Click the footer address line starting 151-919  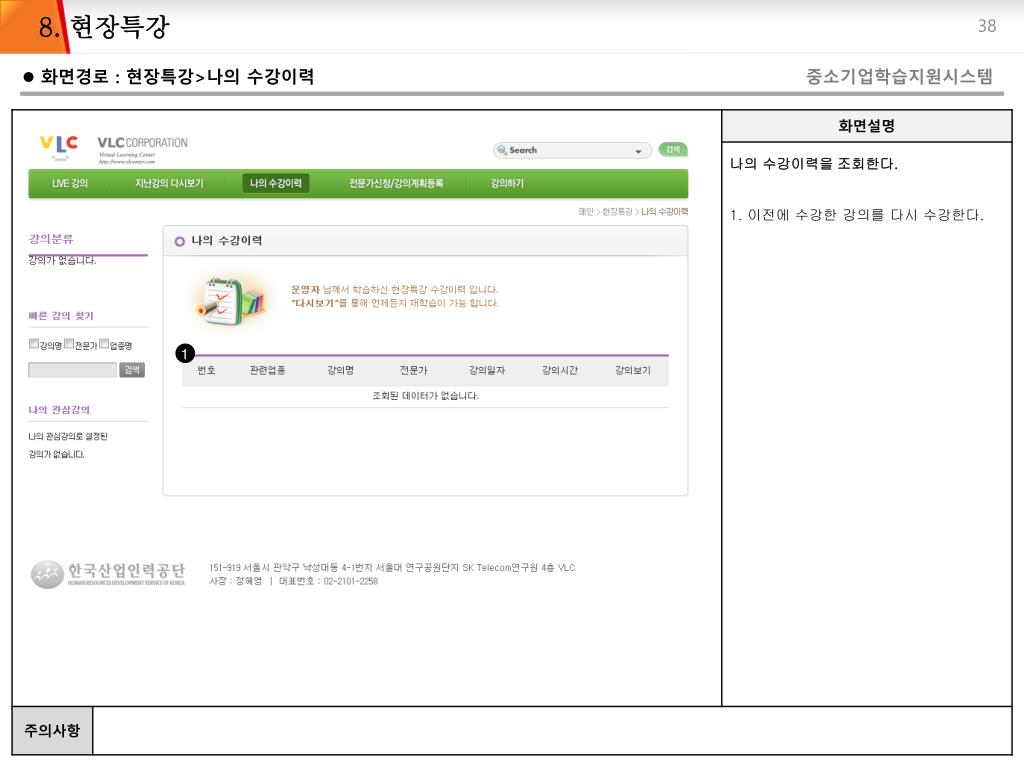(x=392, y=568)
